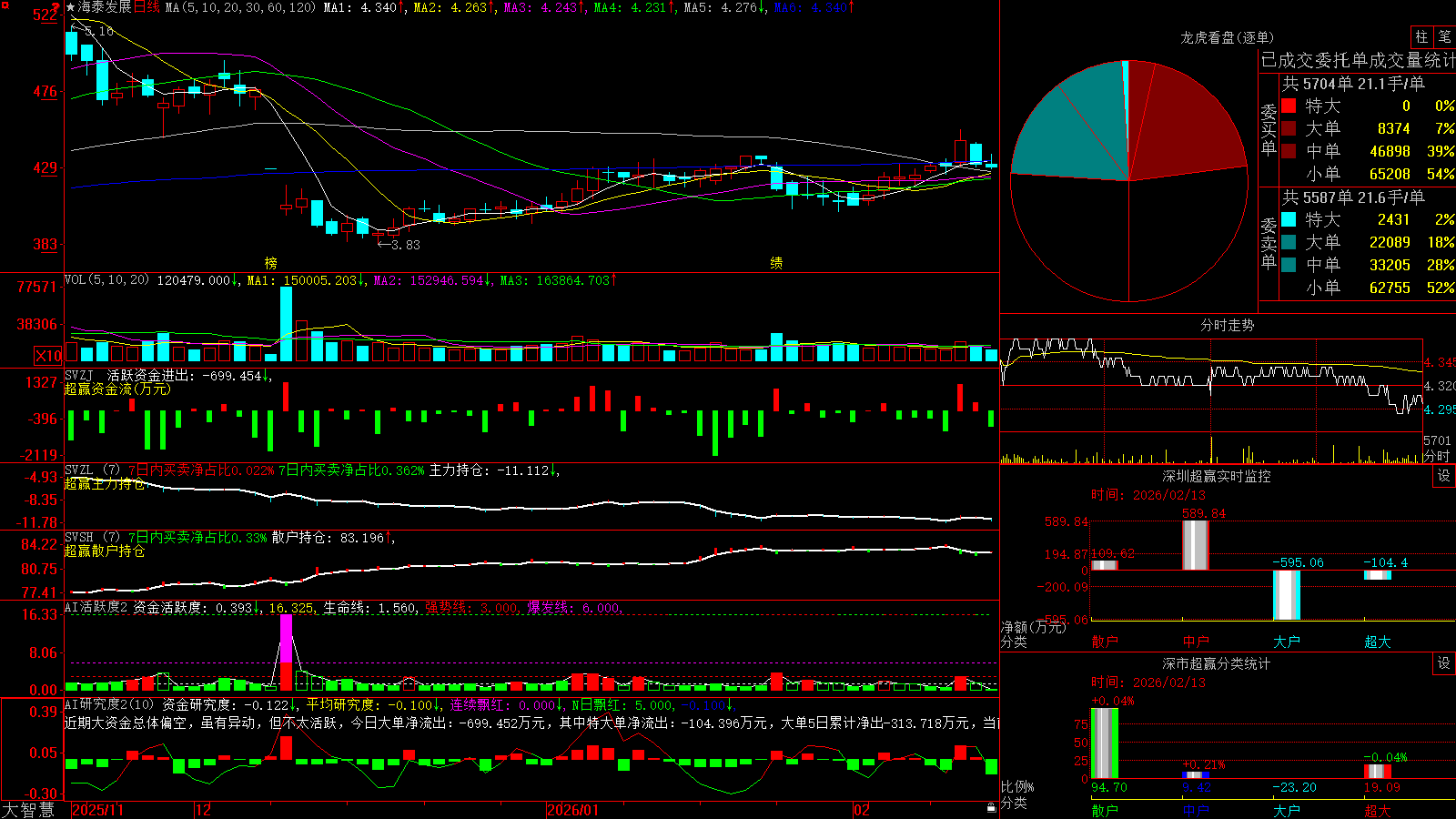The height and width of the screenshot is (819, 1456).
Task: Click the 分时走势 panel title
Action: click(1227, 325)
